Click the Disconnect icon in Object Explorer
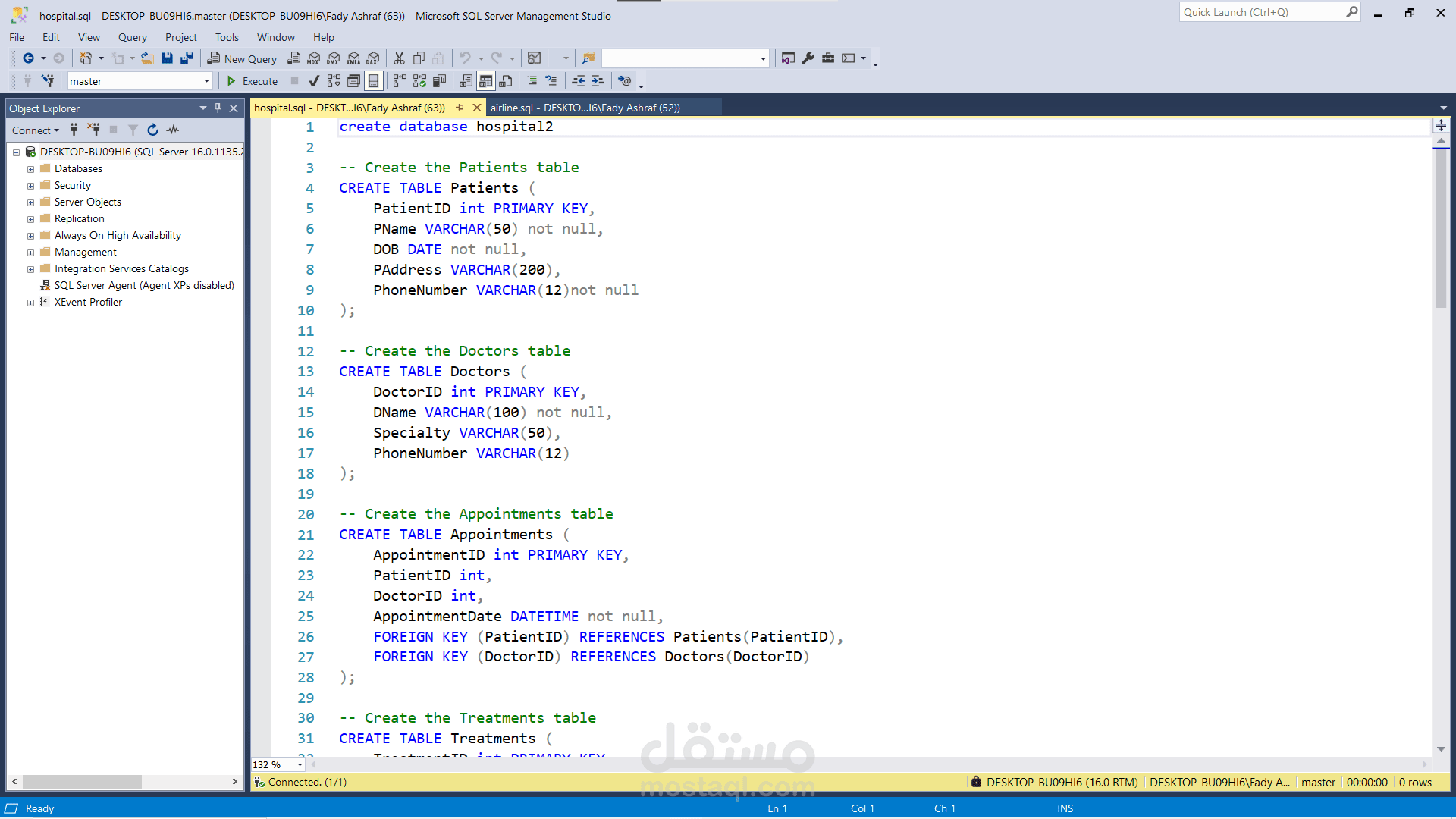Image resolution: width=1456 pixels, height=819 pixels. point(94,130)
